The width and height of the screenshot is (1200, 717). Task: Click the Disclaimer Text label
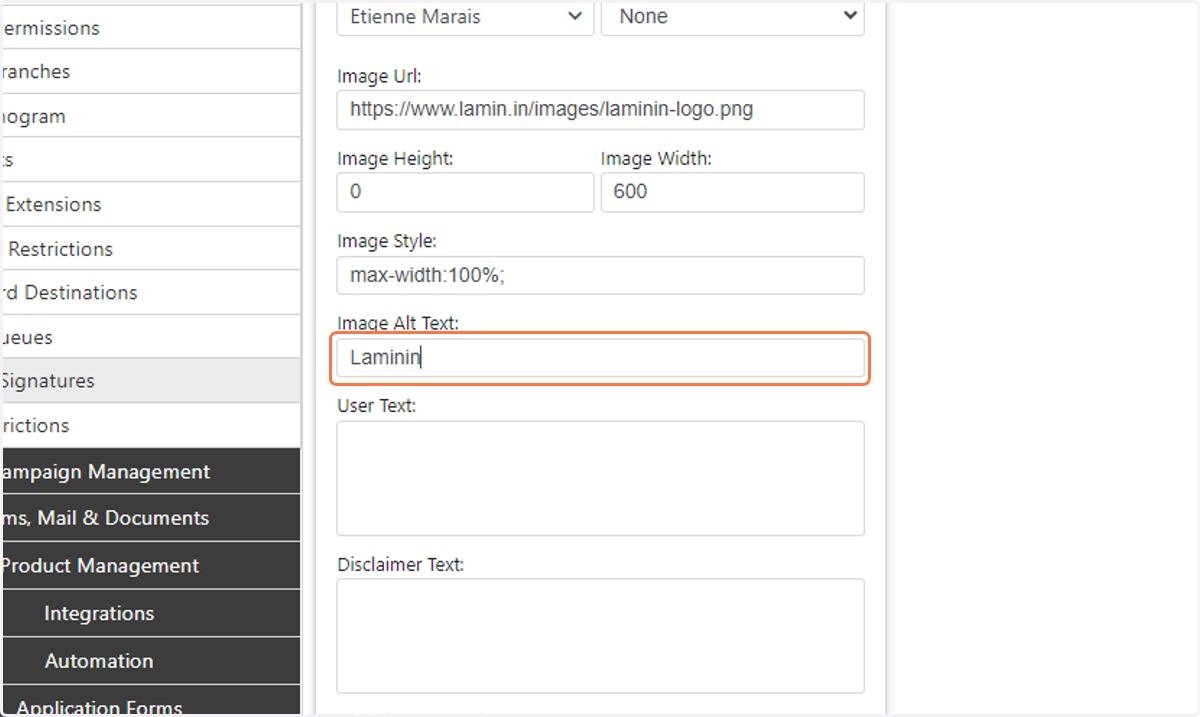pos(401,564)
